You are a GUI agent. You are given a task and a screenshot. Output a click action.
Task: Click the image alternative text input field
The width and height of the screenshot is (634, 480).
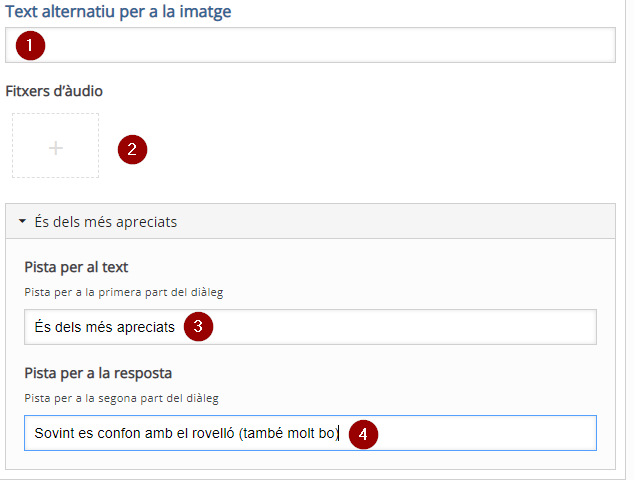tap(310, 45)
